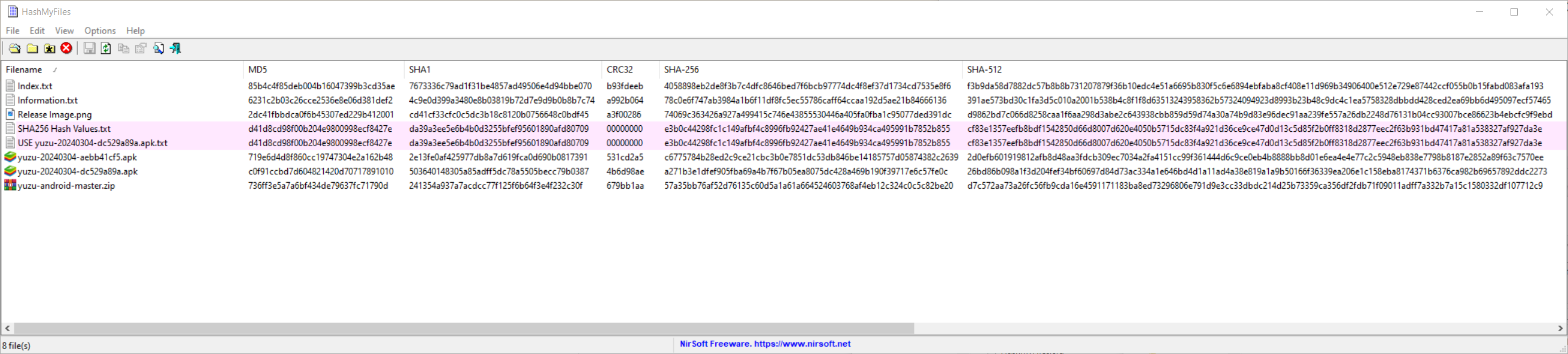Click the Add By Wildcard asterisk folder icon
1568x354 pixels.
[49, 48]
